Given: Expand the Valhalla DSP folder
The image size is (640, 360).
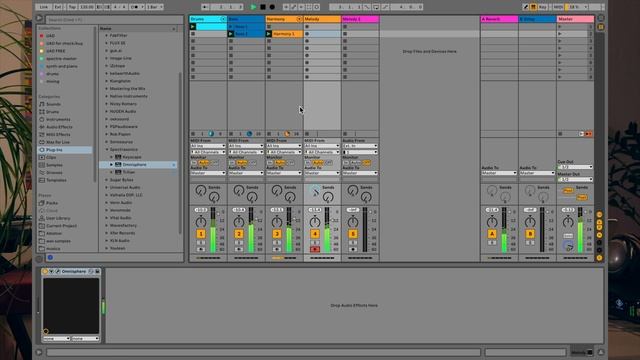Looking at the screenshot, I should click(x=107, y=195).
